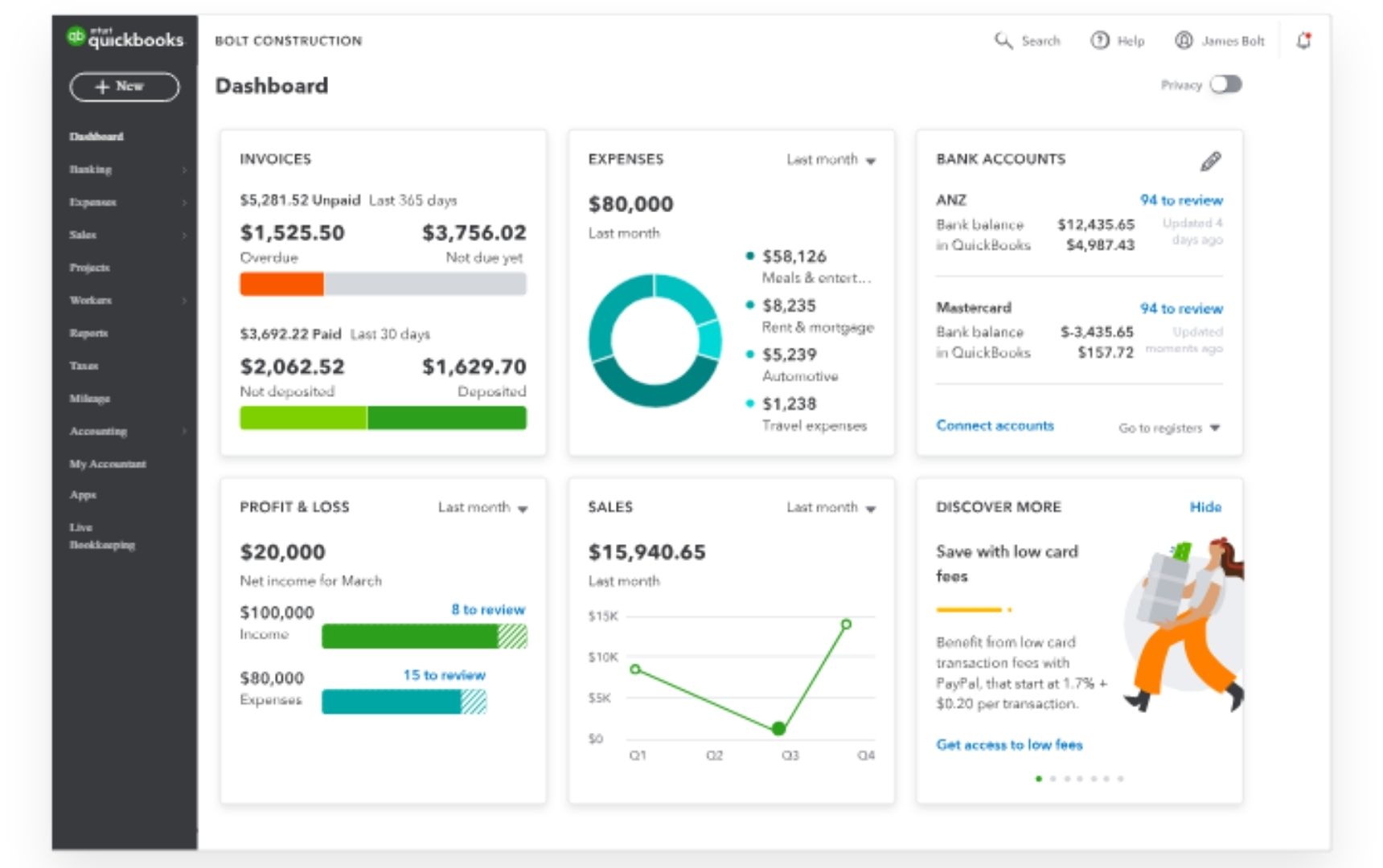Click the $1,238 Travel expenses legend
The width and height of the screenshot is (1383, 868).
point(806,414)
